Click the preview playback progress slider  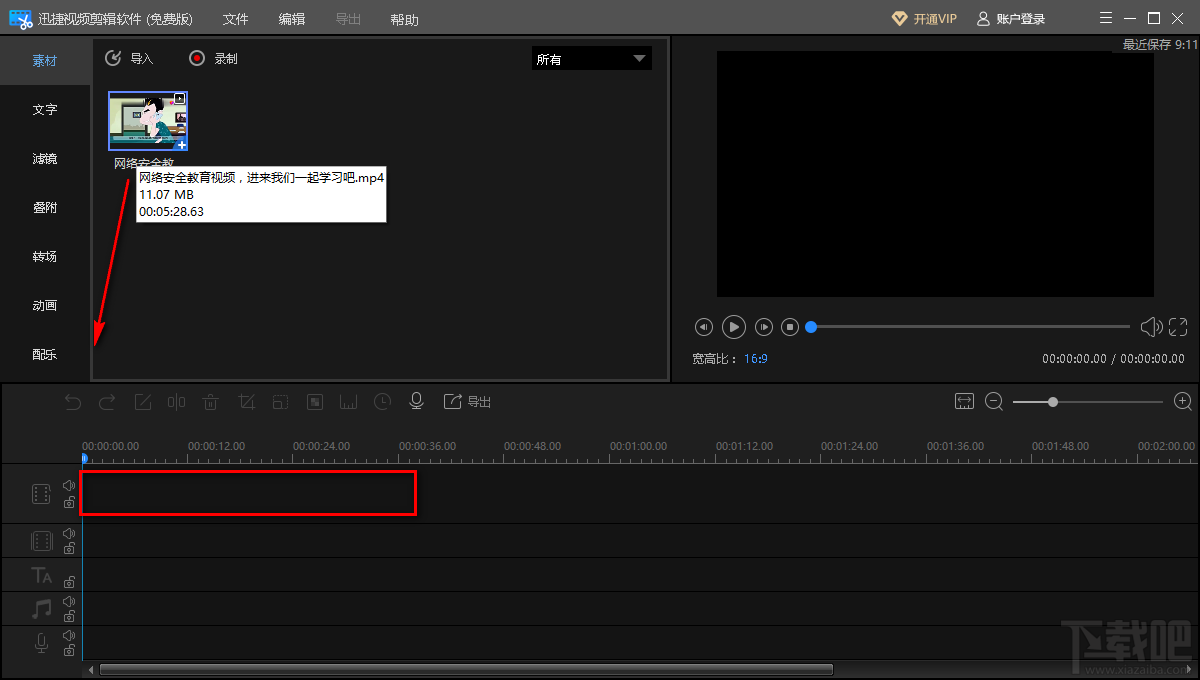point(968,327)
